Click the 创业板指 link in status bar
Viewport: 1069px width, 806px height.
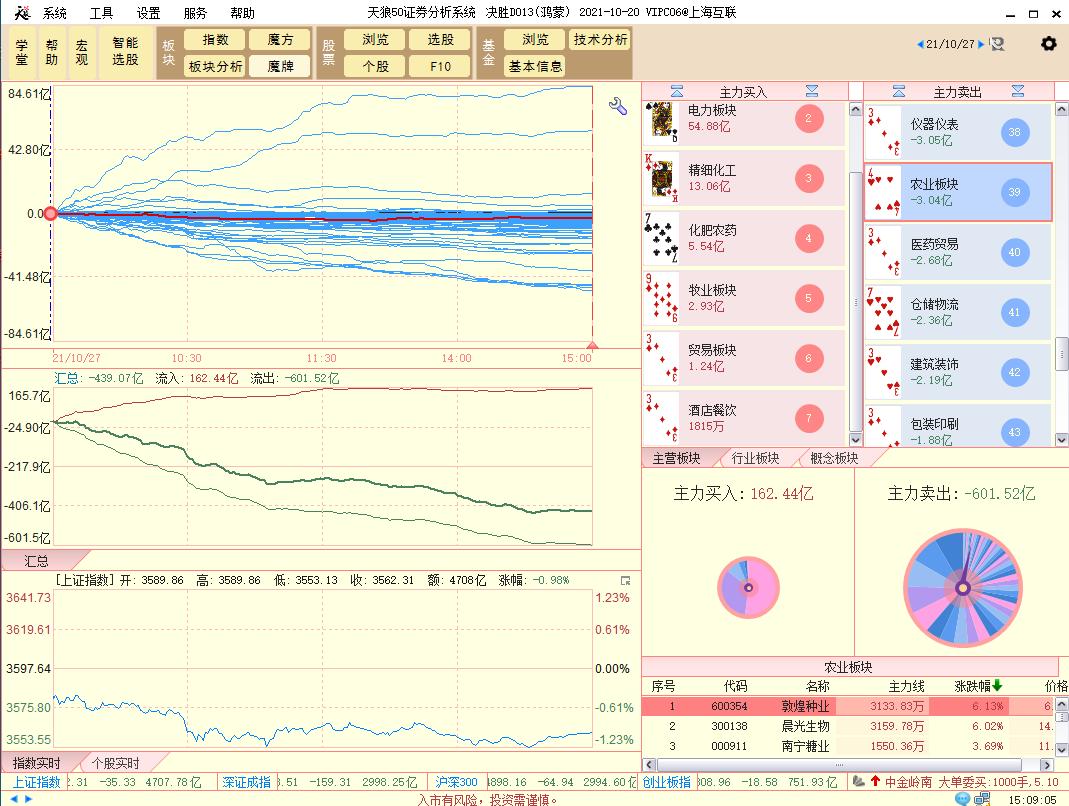click(667, 782)
